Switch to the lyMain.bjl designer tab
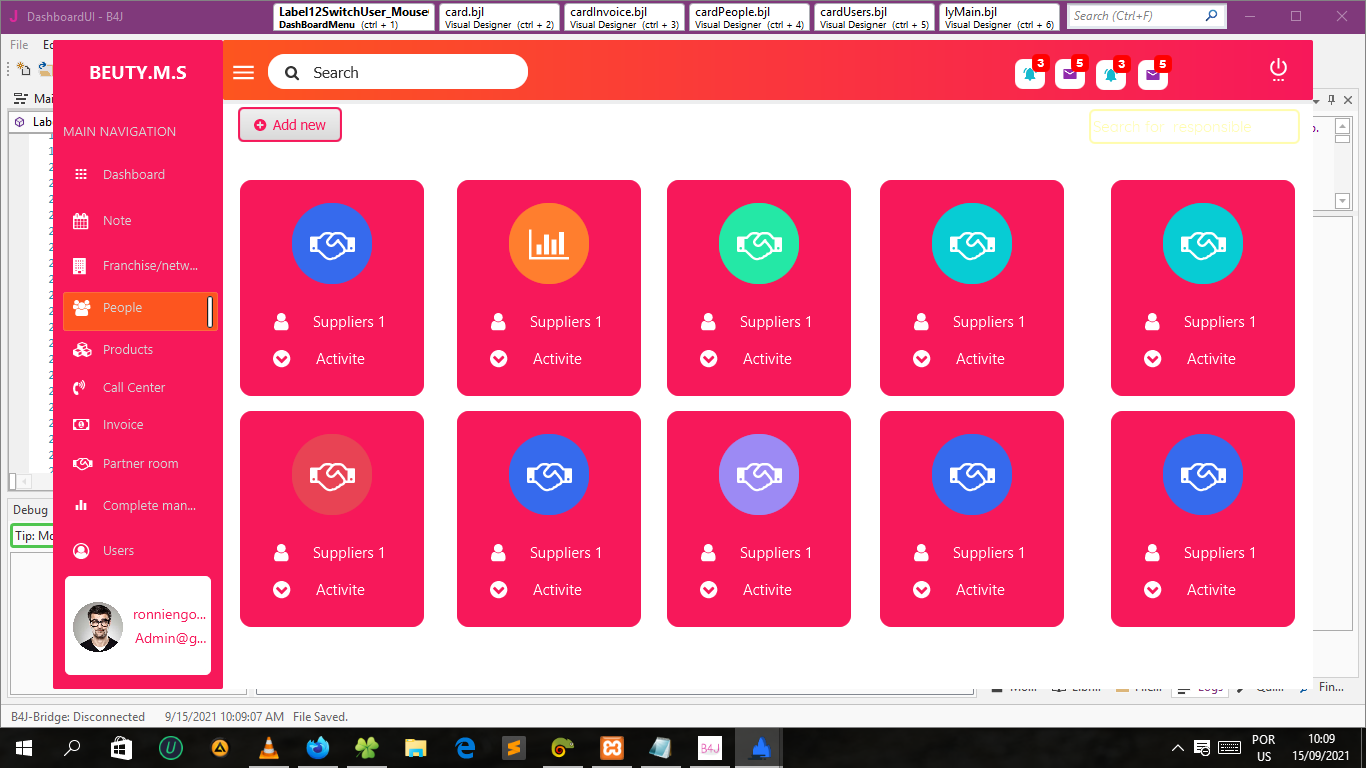 999,17
